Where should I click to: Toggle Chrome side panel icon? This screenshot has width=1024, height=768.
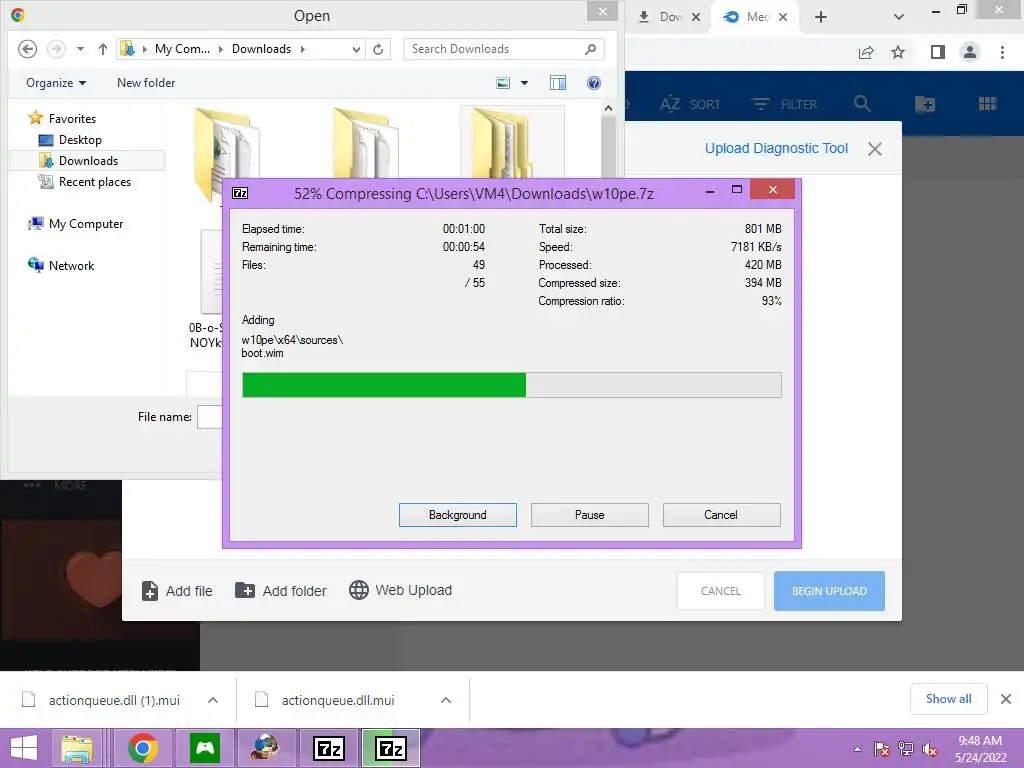click(938, 52)
